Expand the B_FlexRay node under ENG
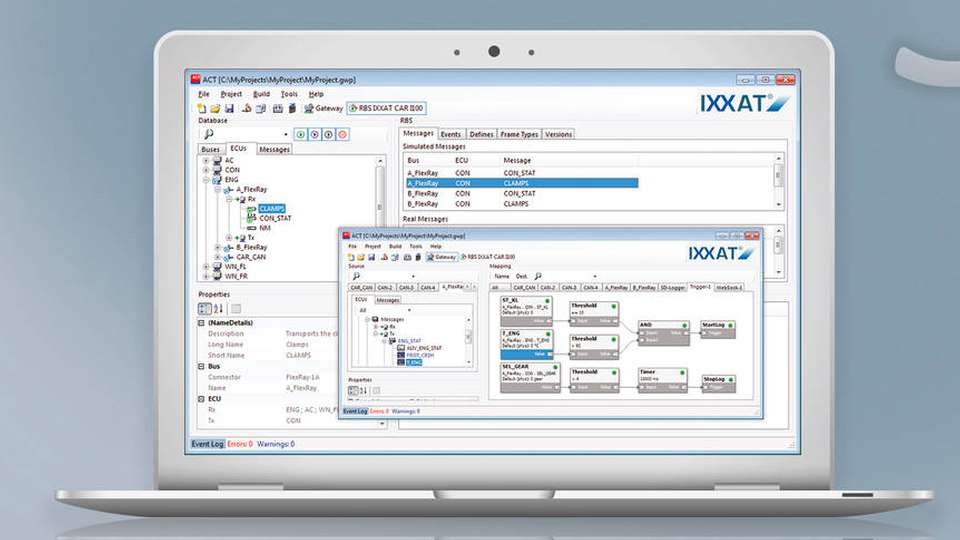 [x=217, y=247]
